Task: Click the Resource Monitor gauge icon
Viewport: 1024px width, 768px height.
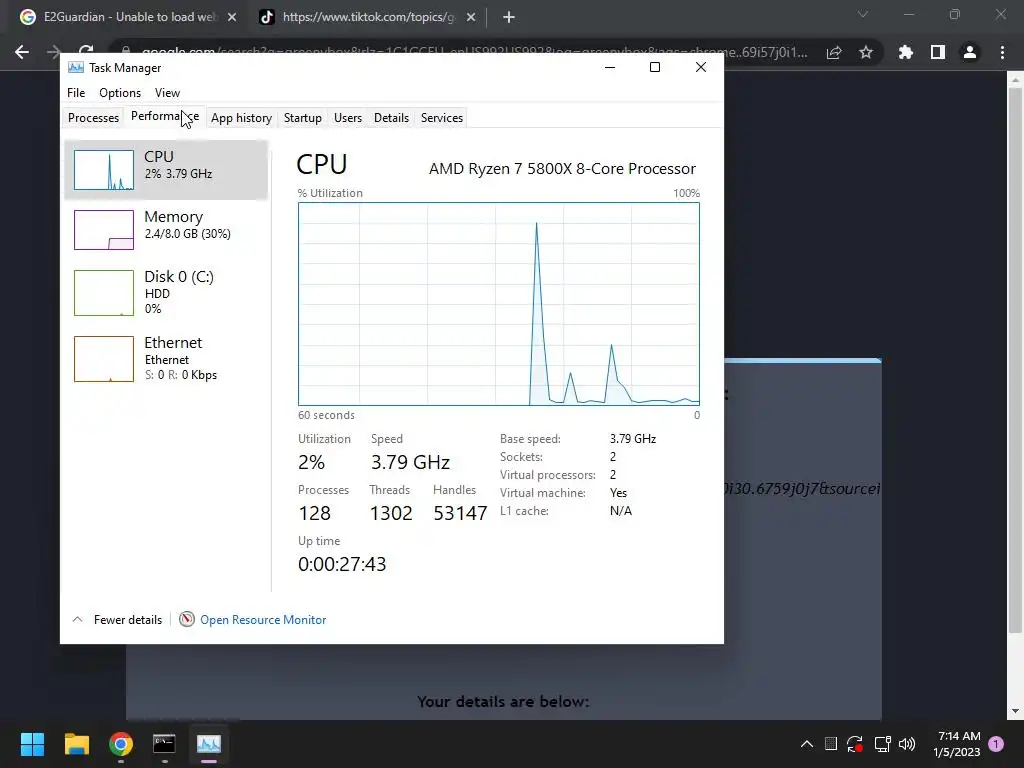Action: [x=187, y=619]
